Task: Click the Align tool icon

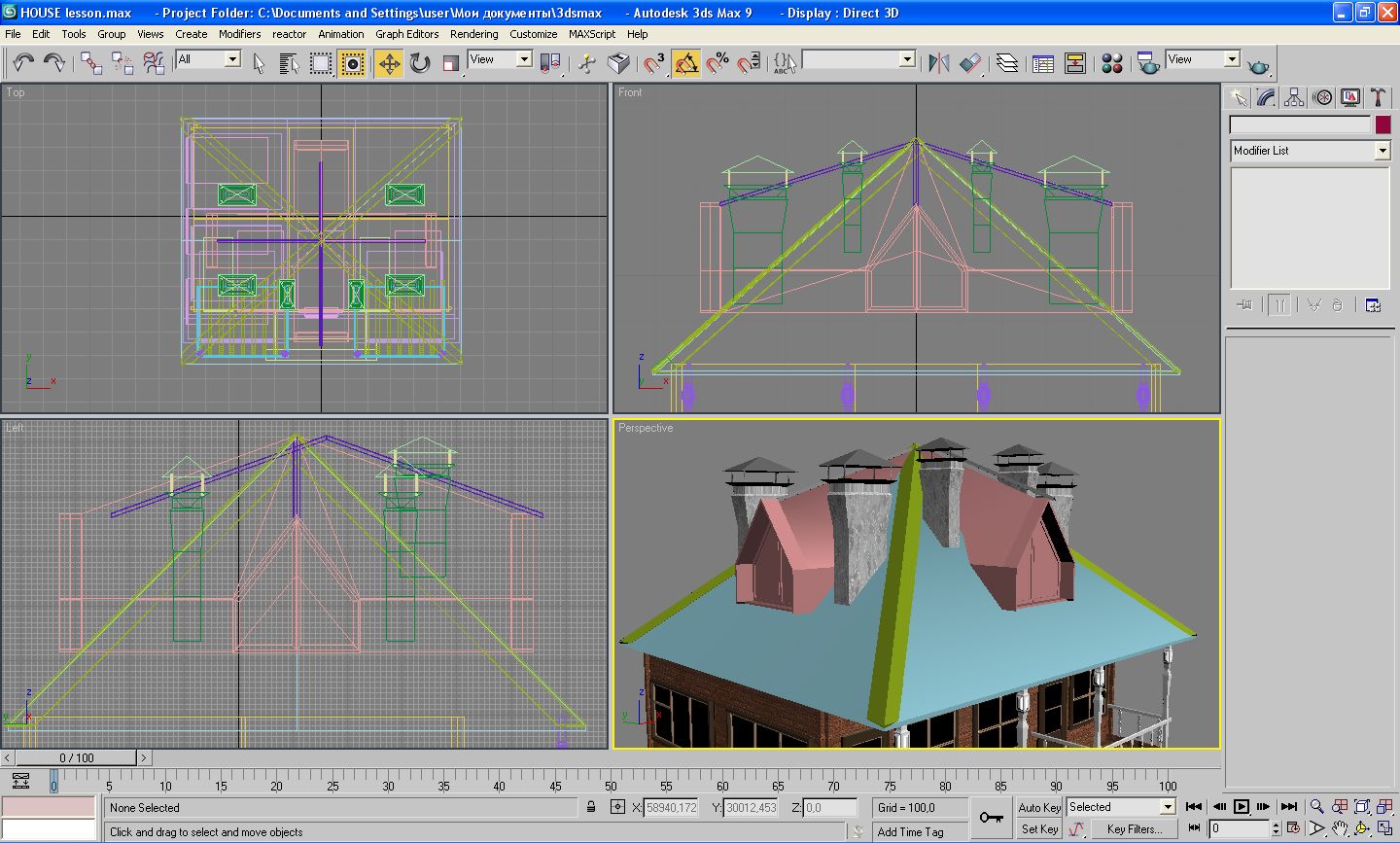Action: (970, 63)
